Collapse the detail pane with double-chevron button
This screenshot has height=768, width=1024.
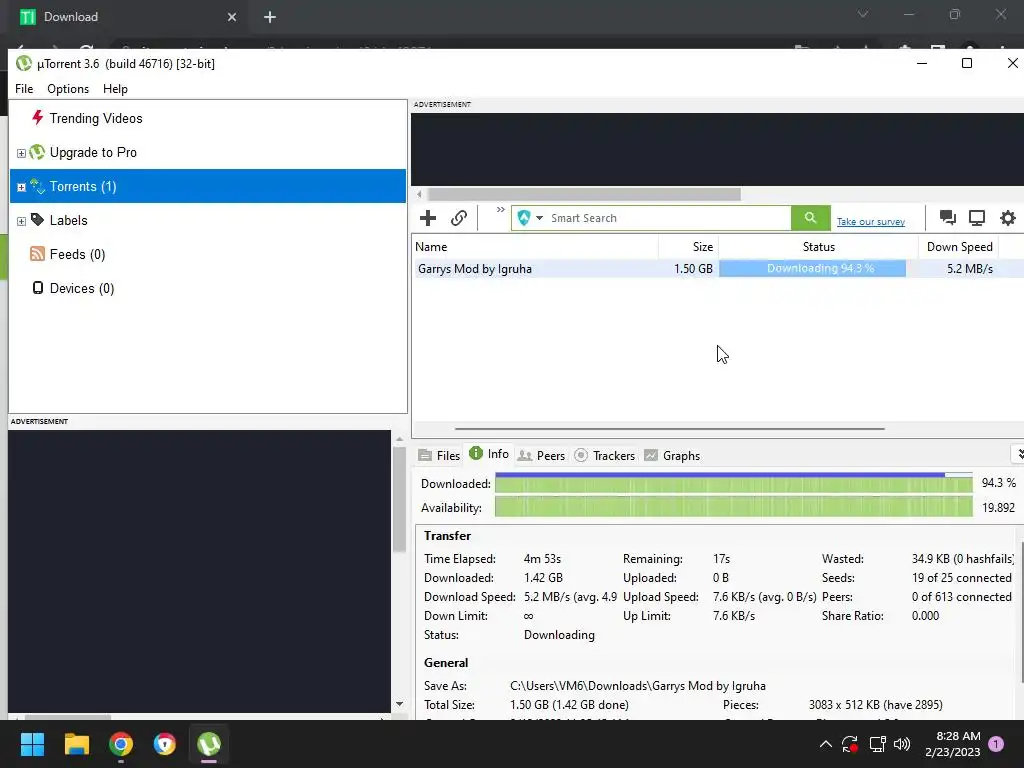[x=1018, y=454]
